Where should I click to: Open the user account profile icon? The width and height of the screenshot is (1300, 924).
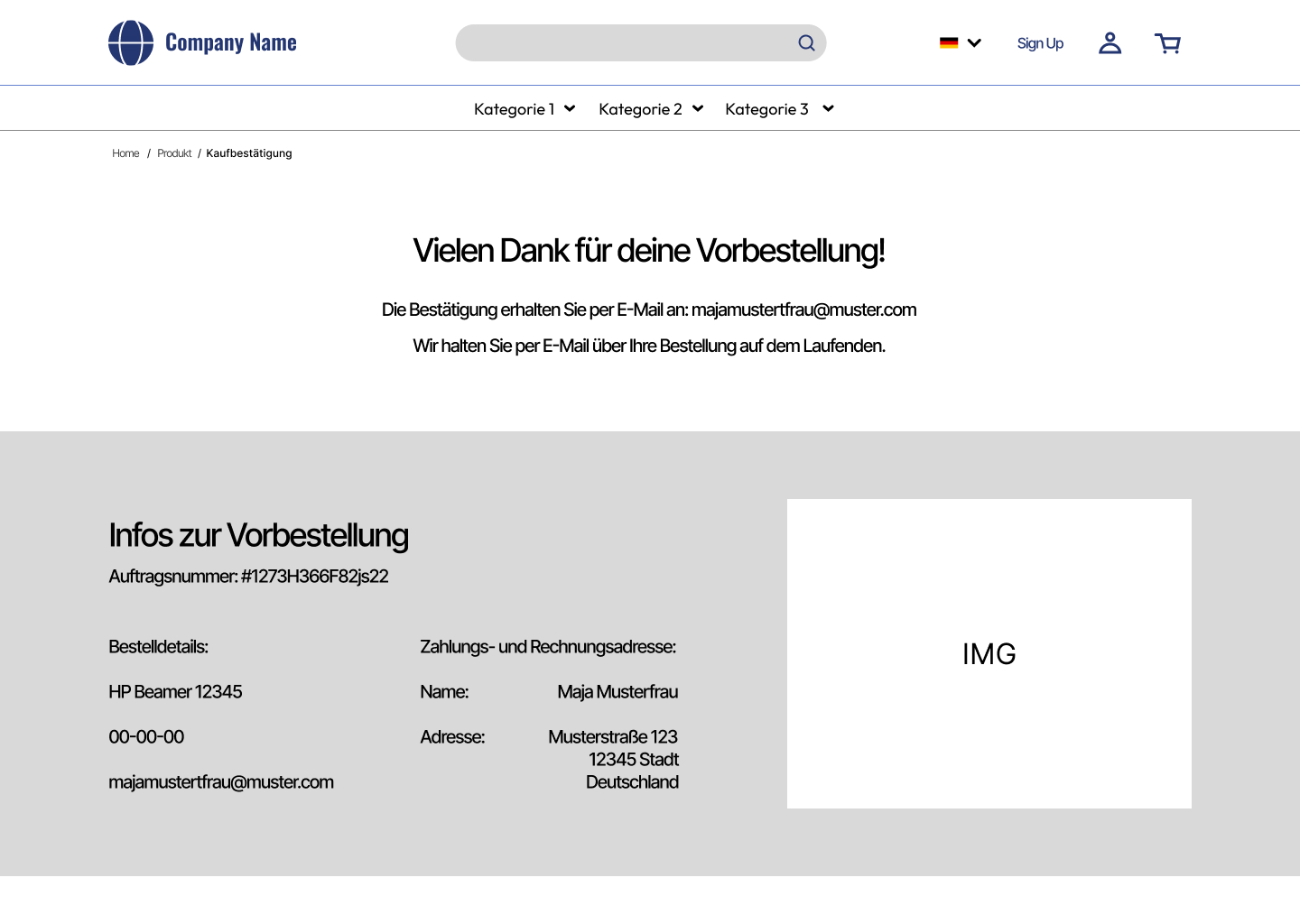[1110, 43]
